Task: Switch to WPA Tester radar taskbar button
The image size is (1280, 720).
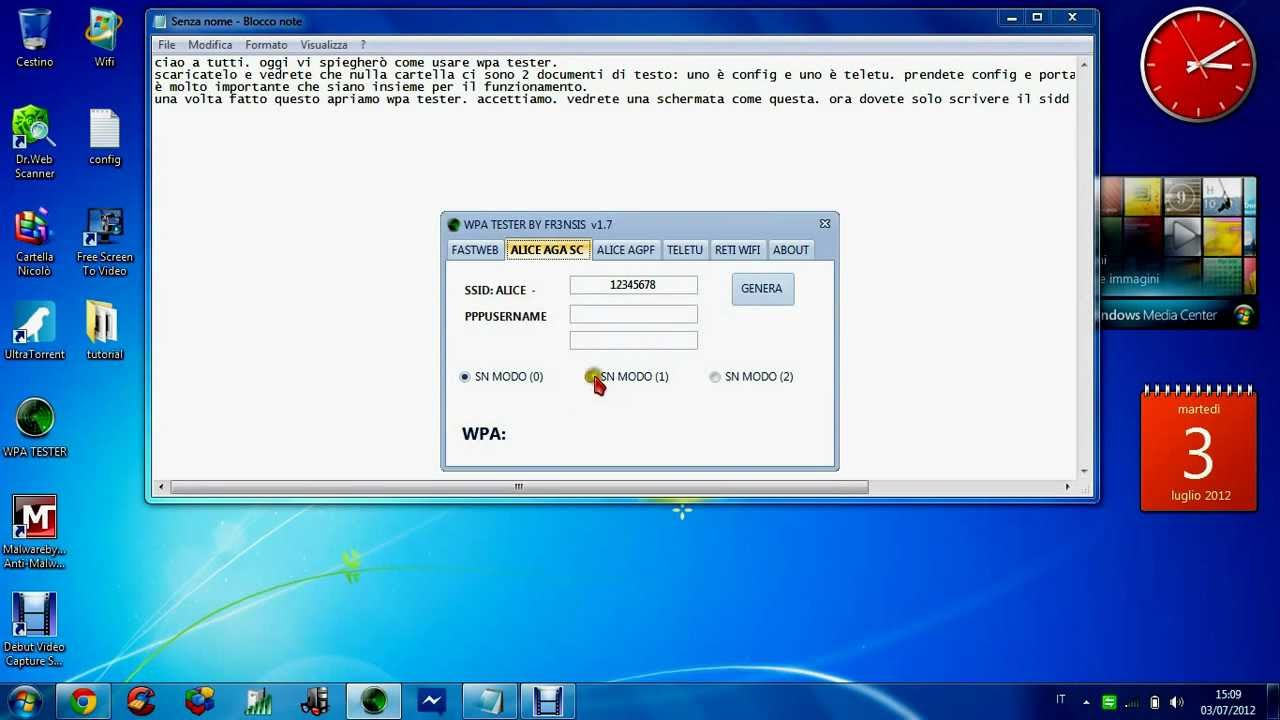Action: [x=374, y=701]
